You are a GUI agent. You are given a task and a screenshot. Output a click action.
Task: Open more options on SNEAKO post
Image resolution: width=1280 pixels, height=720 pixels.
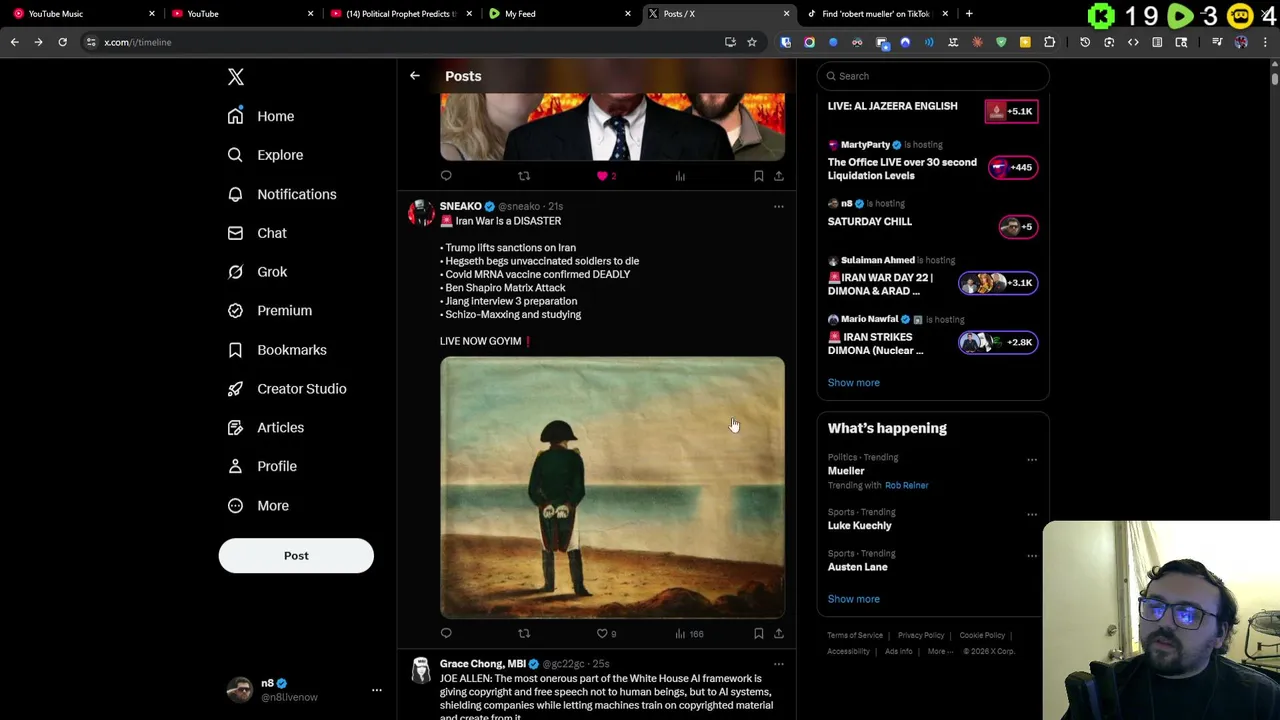[778, 207]
